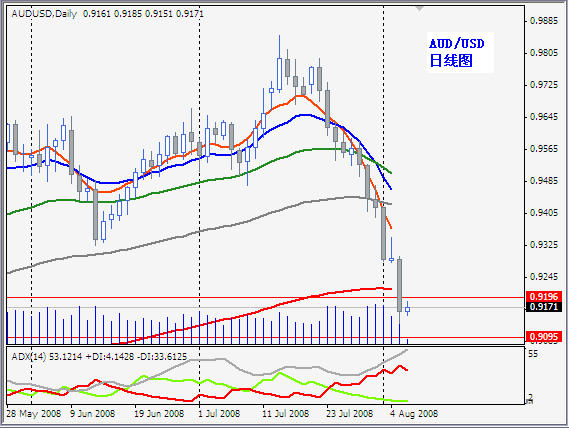Click the 1 Jul 2008 date label
The height and width of the screenshot is (428, 569).
point(219,413)
